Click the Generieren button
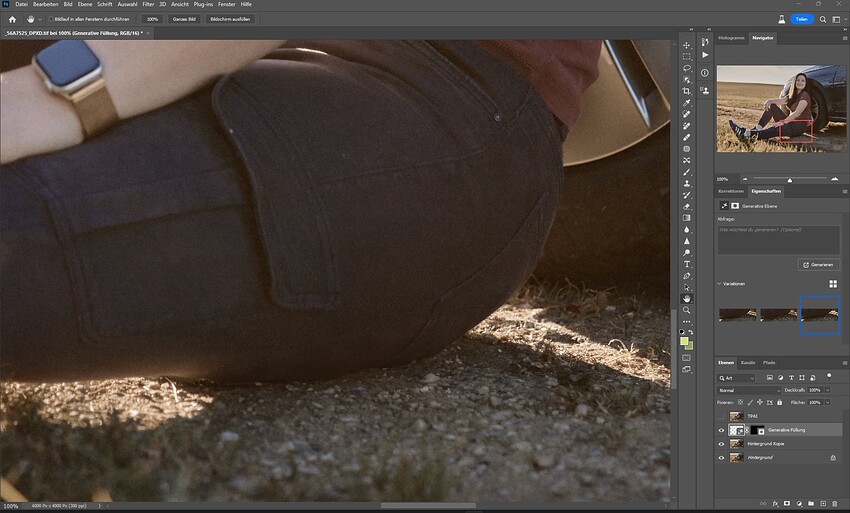This screenshot has width=850, height=513. tap(818, 265)
